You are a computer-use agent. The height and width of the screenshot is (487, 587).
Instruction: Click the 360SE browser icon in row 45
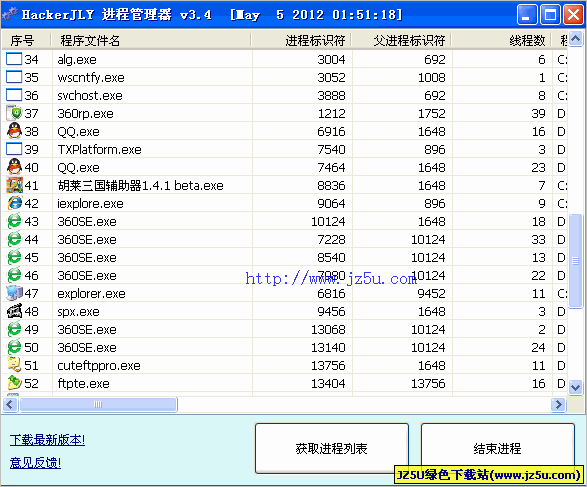14,257
